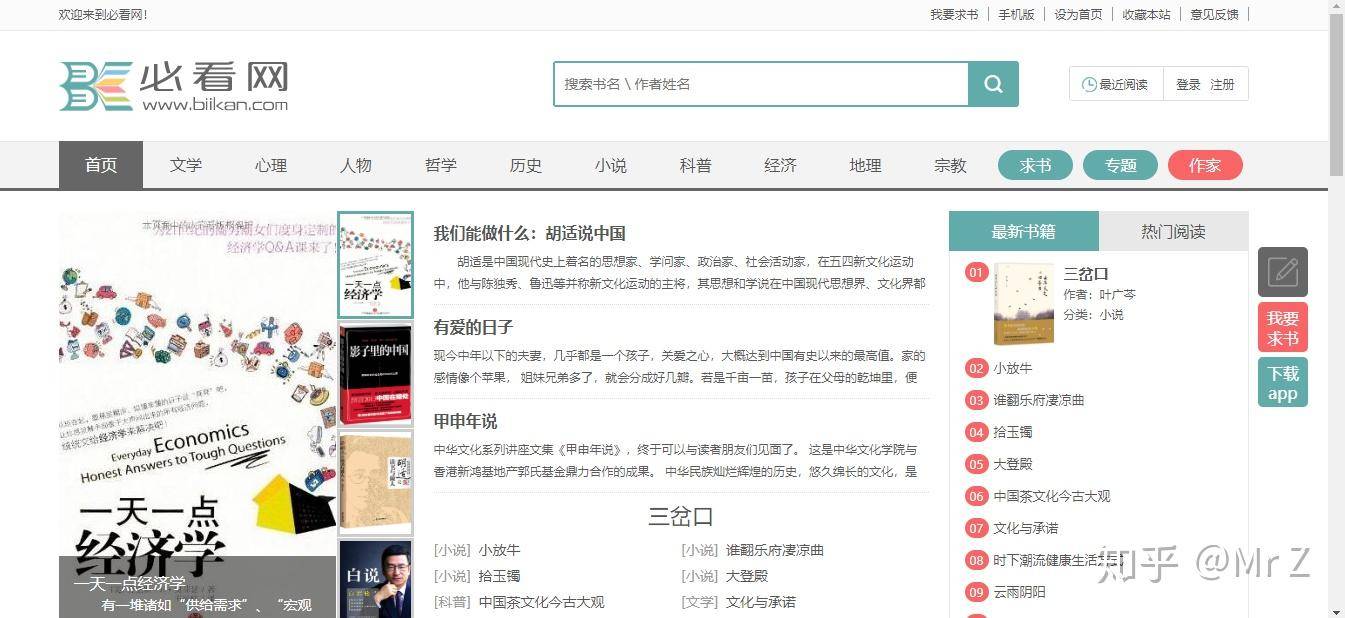
Task: Open the 下载app floating button
Action: 1283,382
